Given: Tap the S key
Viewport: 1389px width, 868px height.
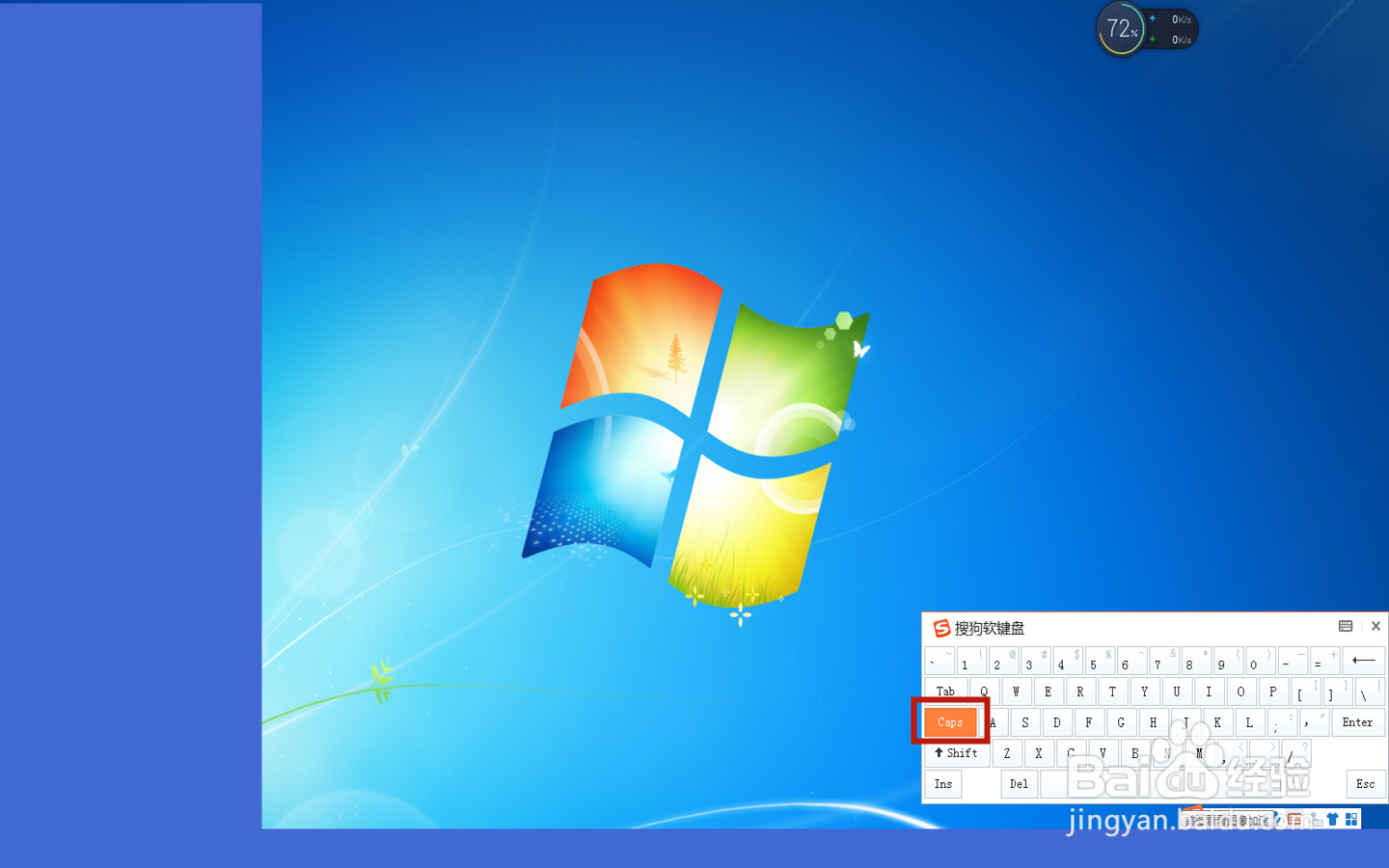Looking at the screenshot, I should point(1025,722).
